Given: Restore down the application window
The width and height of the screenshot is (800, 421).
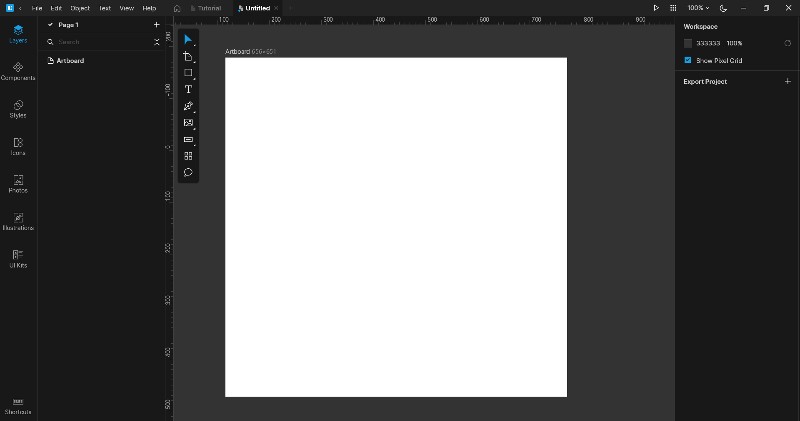Looking at the screenshot, I should 766,8.
